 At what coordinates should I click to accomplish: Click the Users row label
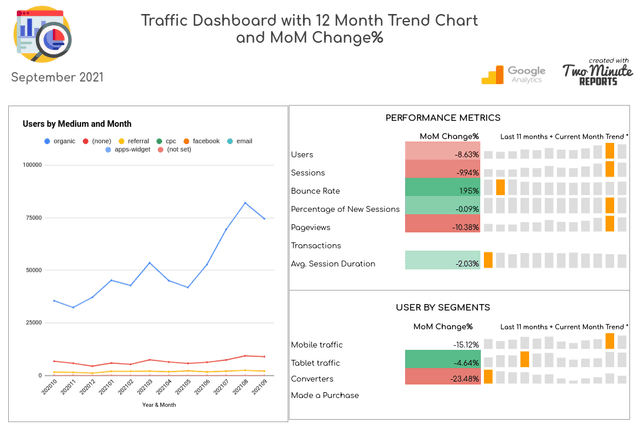[302, 155]
